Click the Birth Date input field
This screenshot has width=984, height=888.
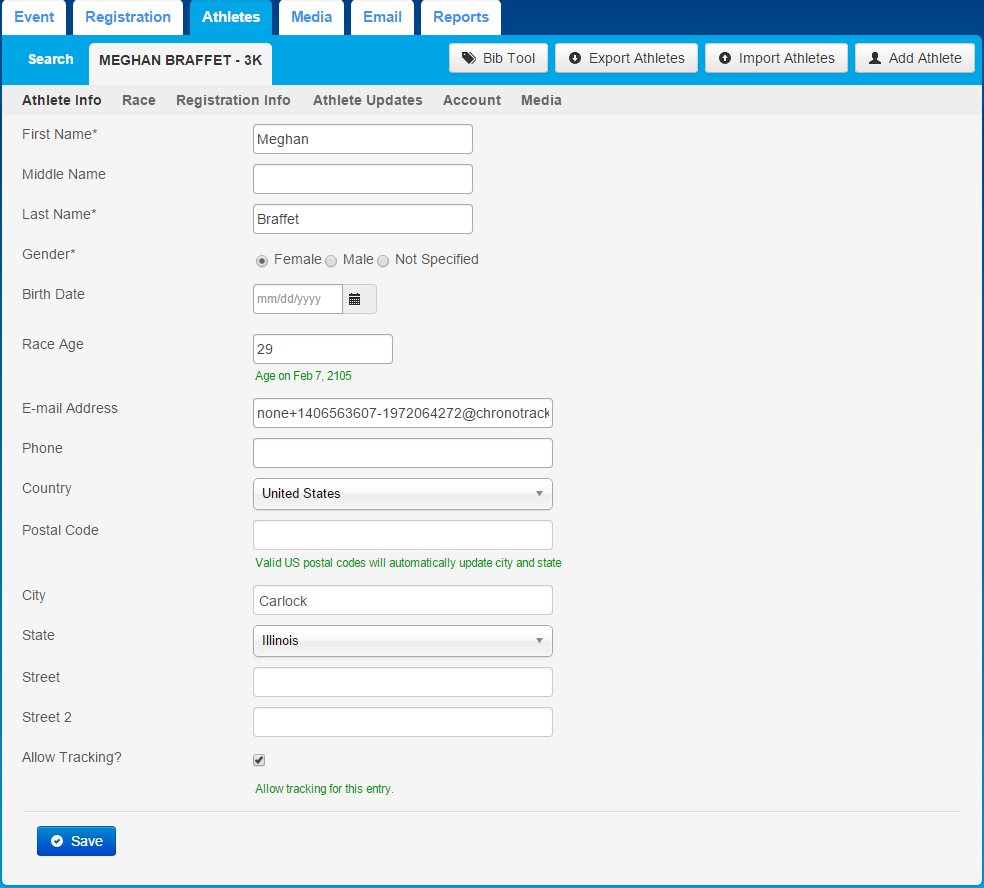(x=297, y=299)
